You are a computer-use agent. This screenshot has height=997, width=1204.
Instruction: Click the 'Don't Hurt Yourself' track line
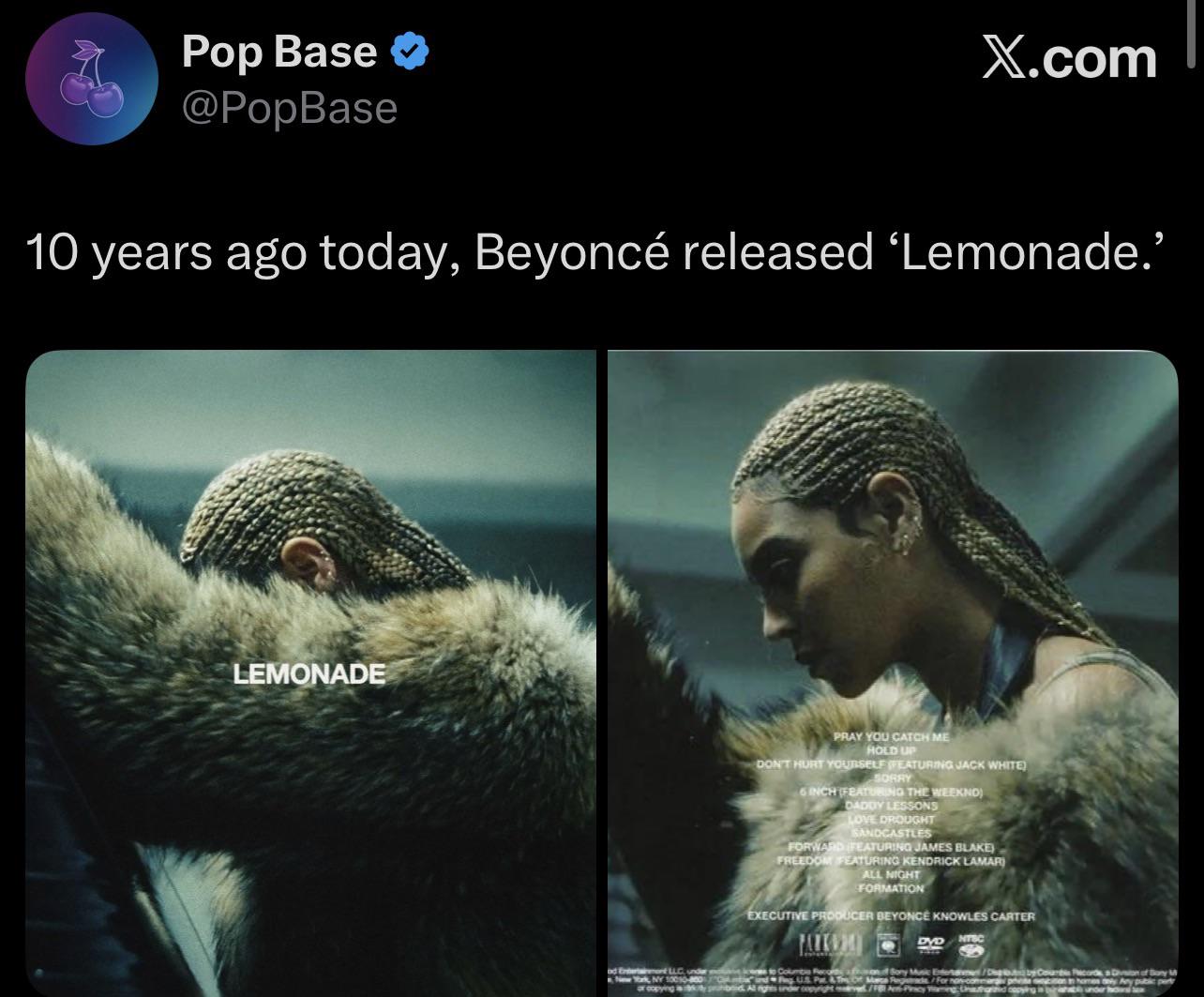click(891, 764)
